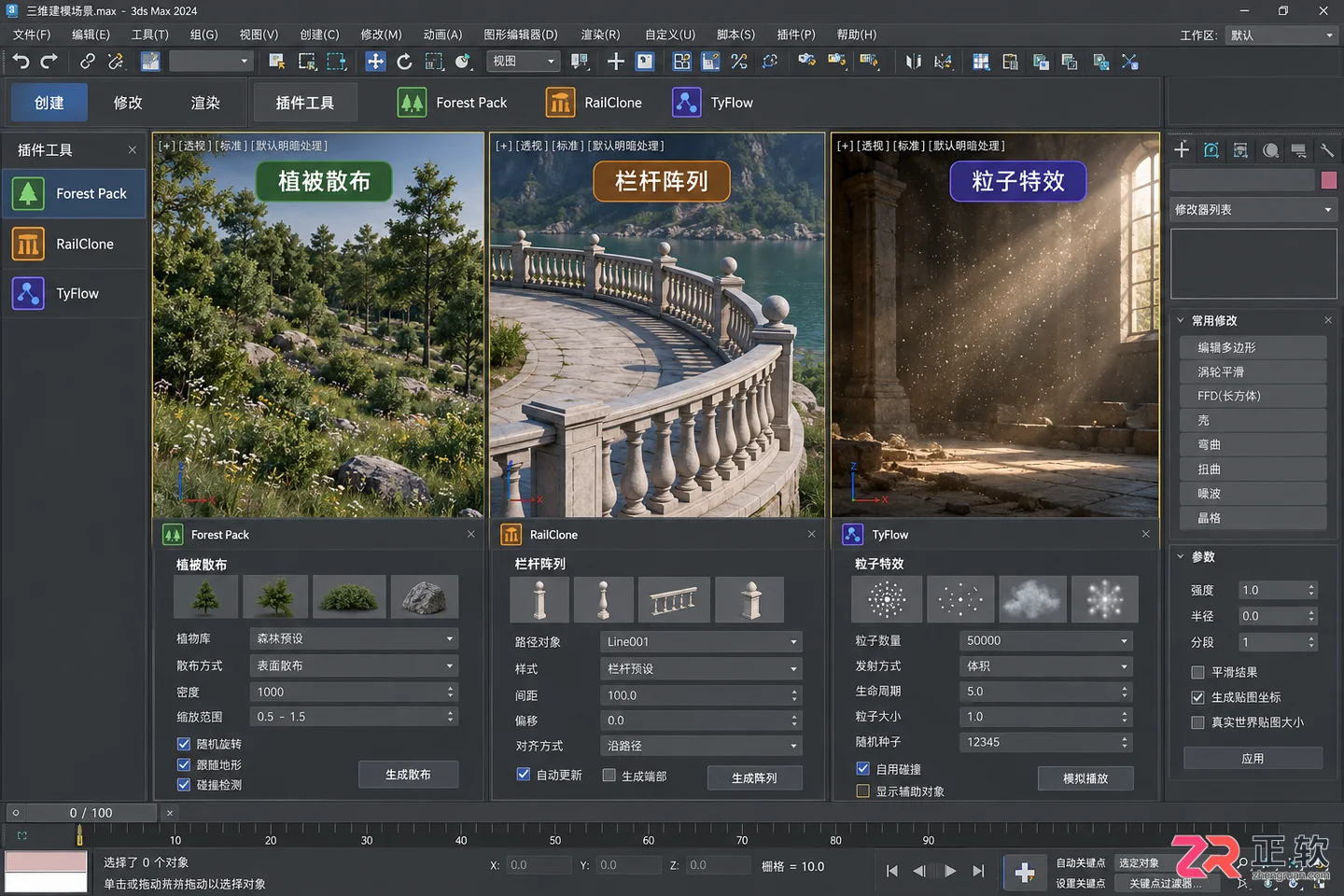Toggle 跟随地形 checkbox

184,764
